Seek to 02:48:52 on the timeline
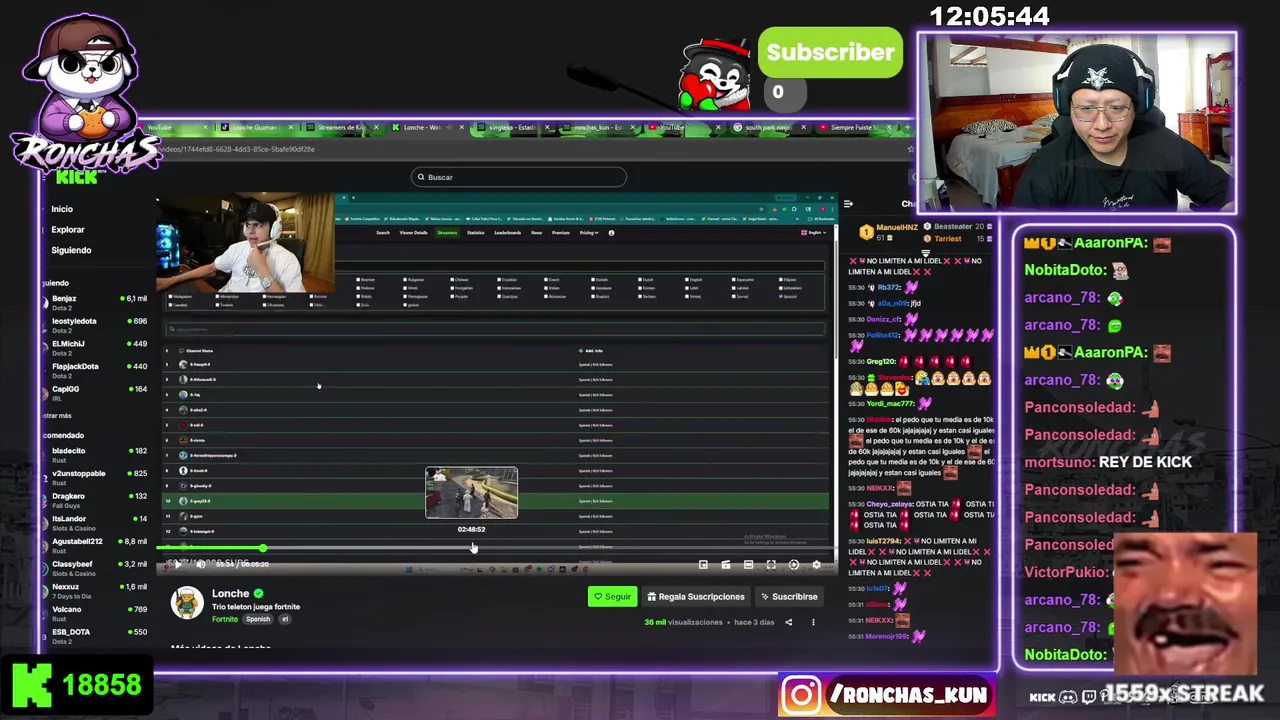The image size is (1280, 720). pos(472,548)
